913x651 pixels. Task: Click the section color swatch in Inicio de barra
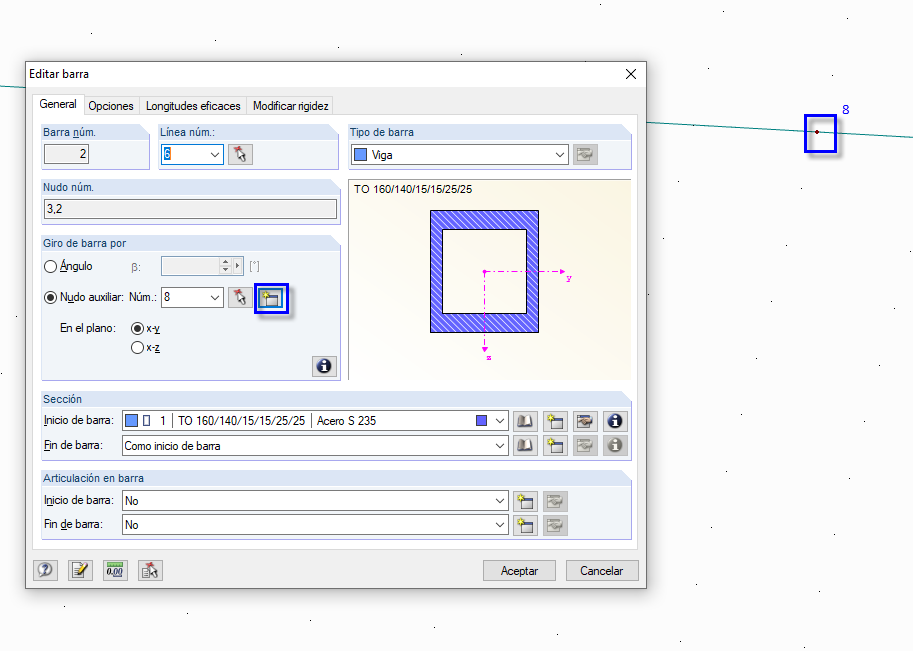click(x=482, y=420)
